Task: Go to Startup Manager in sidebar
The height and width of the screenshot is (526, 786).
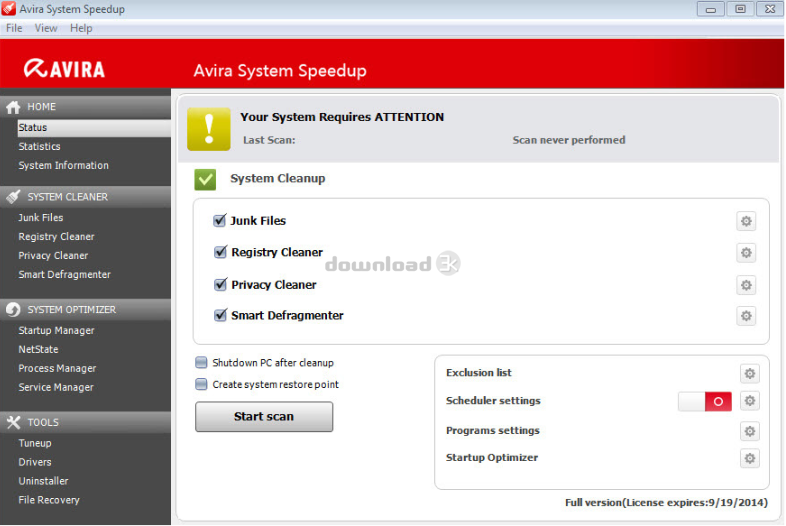Action: (x=56, y=331)
